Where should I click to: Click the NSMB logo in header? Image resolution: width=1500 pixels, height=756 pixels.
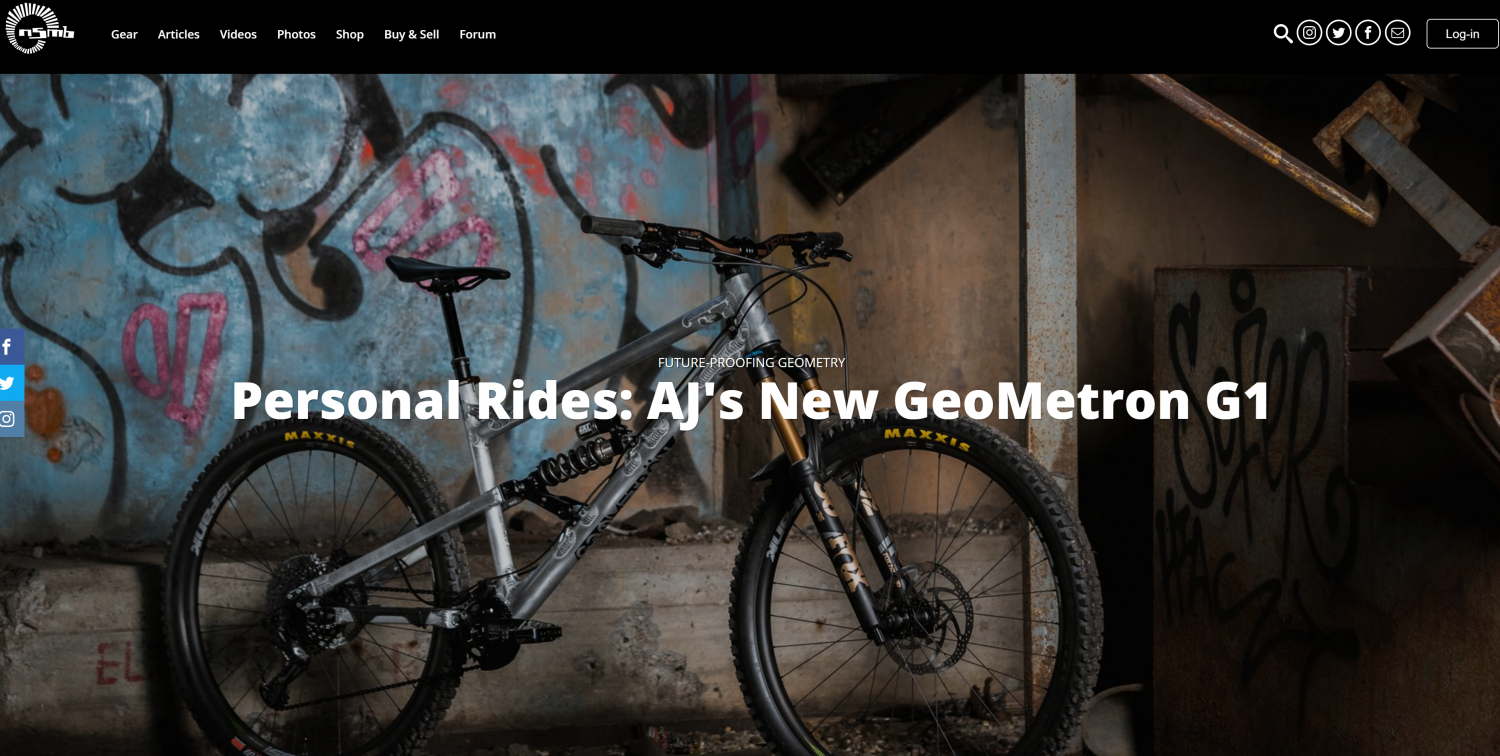[x=40, y=29]
